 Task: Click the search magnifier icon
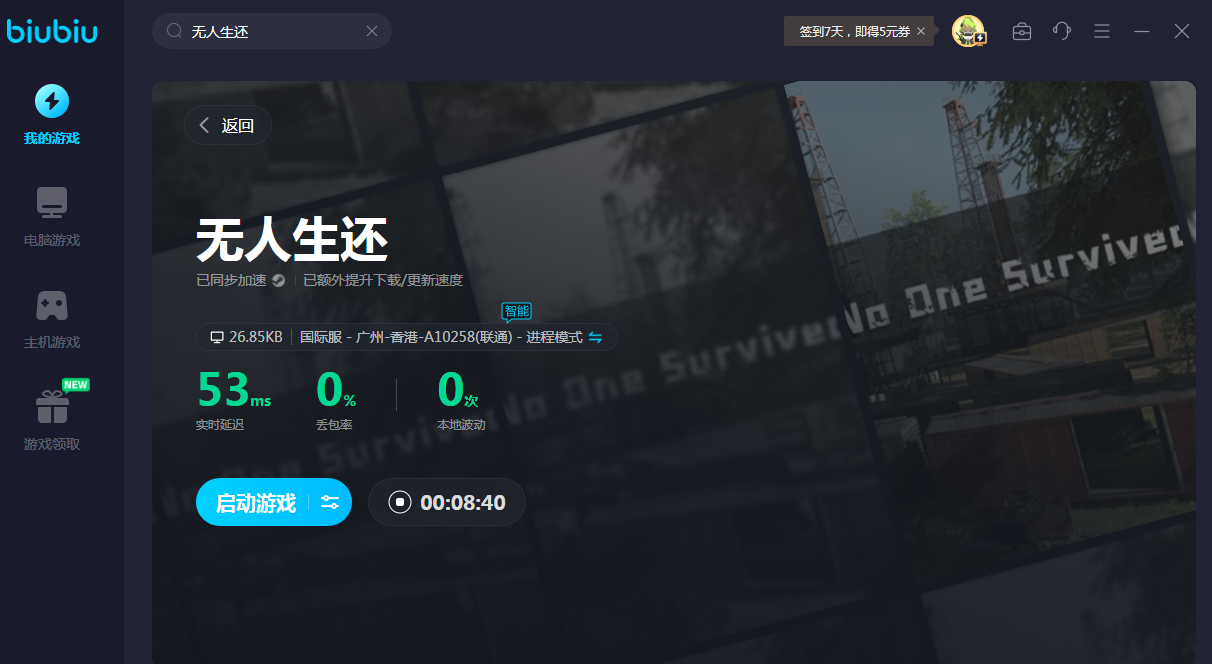click(x=174, y=31)
